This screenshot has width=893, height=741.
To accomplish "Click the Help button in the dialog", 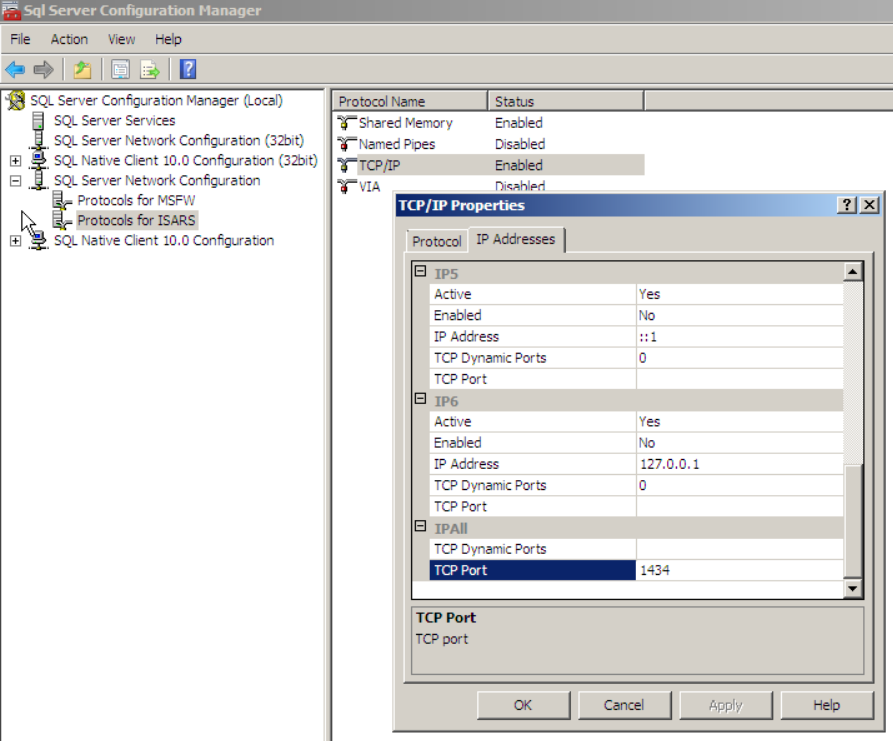I will [x=827, y=705].
